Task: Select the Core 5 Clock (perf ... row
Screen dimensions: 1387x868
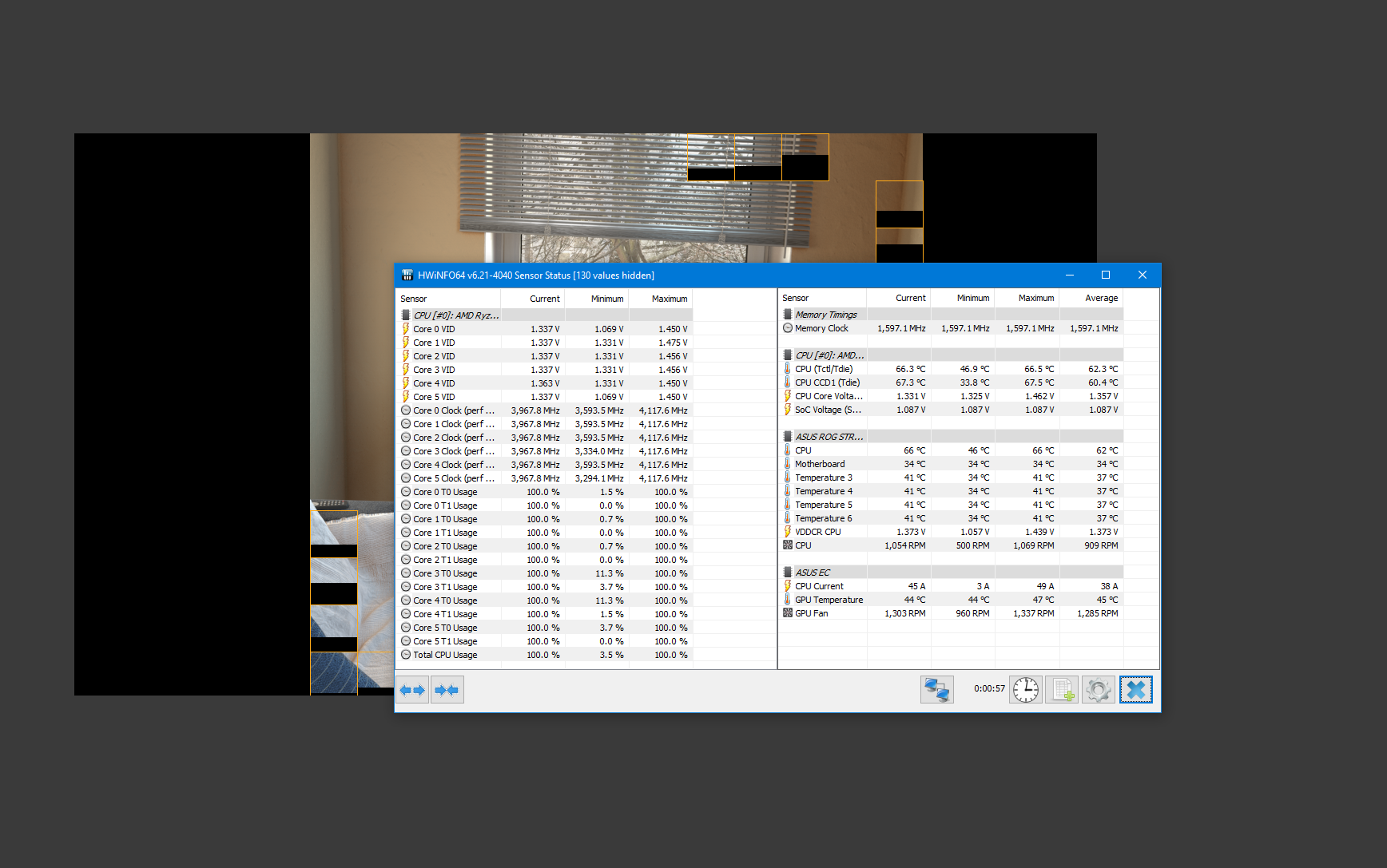Action: click(x=545, y=478)
